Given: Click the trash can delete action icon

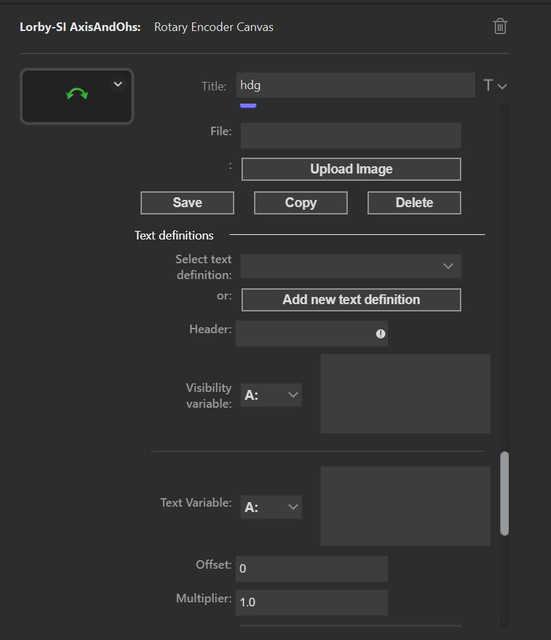Looking at the screenshot, I should (x=500, y=27).
